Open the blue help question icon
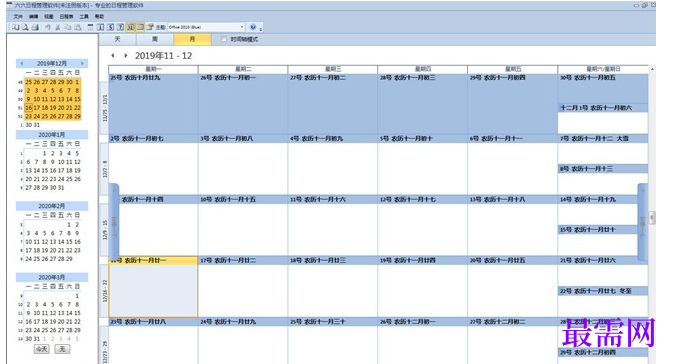The width and height of the screenshot is (674, 364). (253, 27)
